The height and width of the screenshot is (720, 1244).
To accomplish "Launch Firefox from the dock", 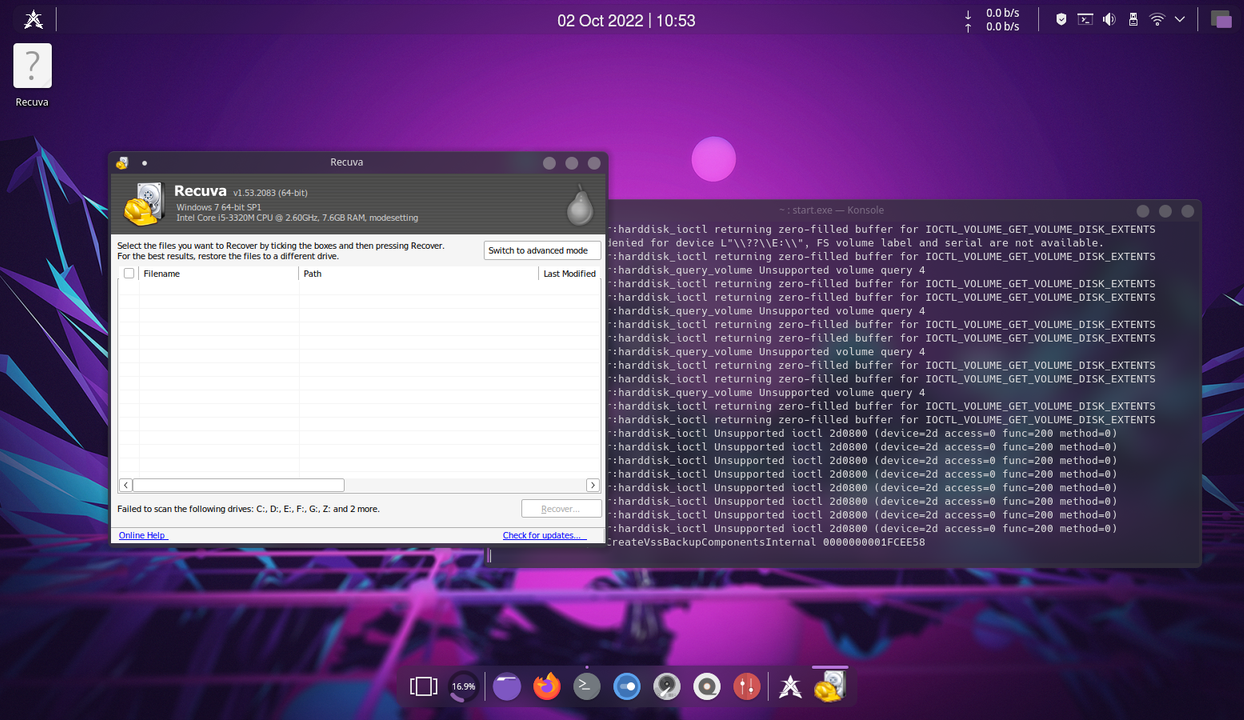I will (x=547, y=686).
